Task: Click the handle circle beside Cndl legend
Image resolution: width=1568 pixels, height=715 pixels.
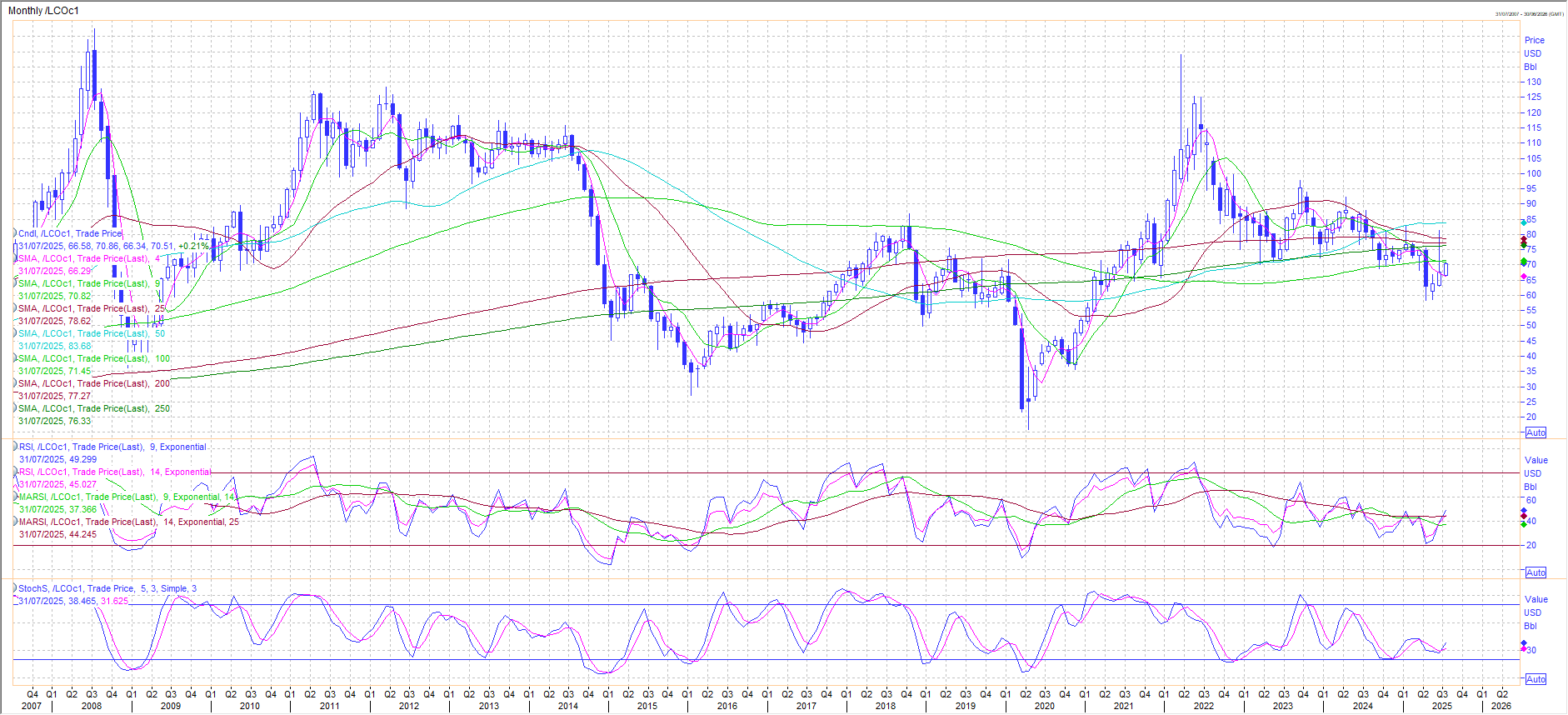Action: (x=14, y=232)
